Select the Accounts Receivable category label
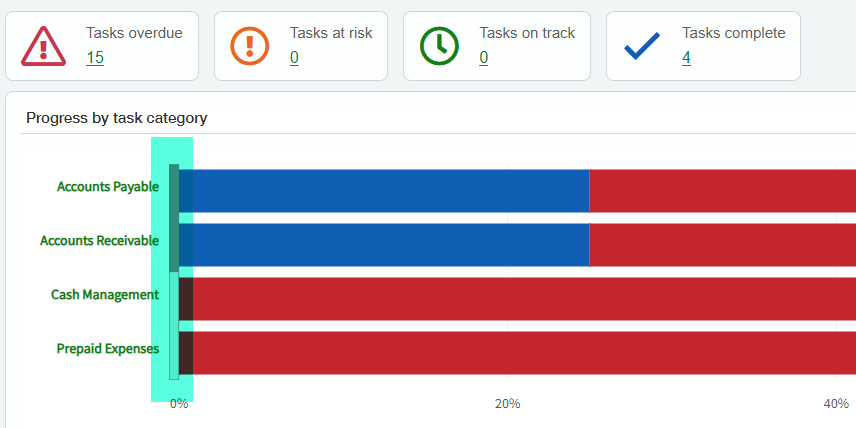 [99, 241]
